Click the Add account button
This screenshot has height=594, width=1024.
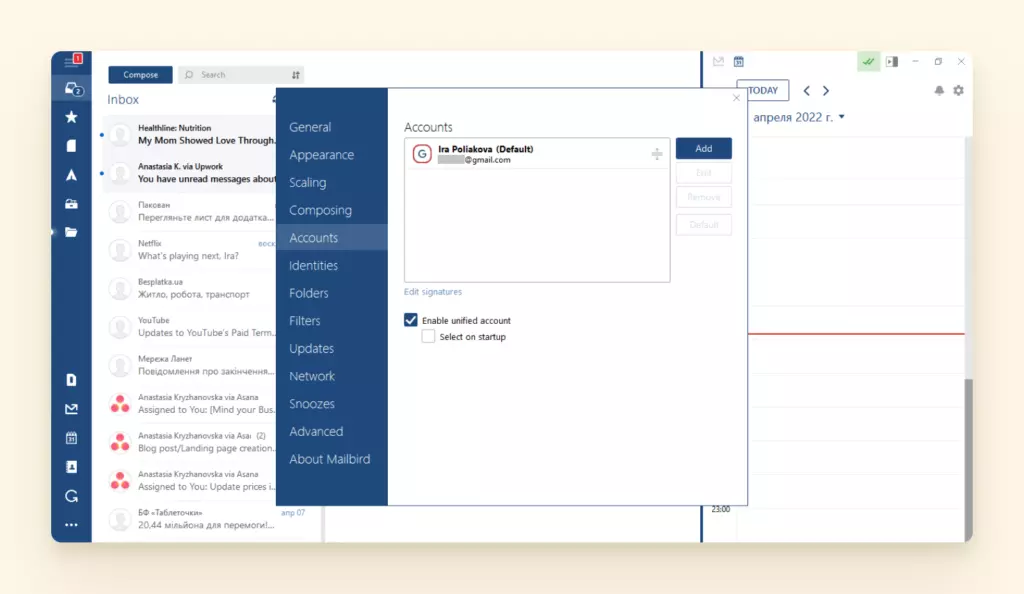(x=703, y=148)
